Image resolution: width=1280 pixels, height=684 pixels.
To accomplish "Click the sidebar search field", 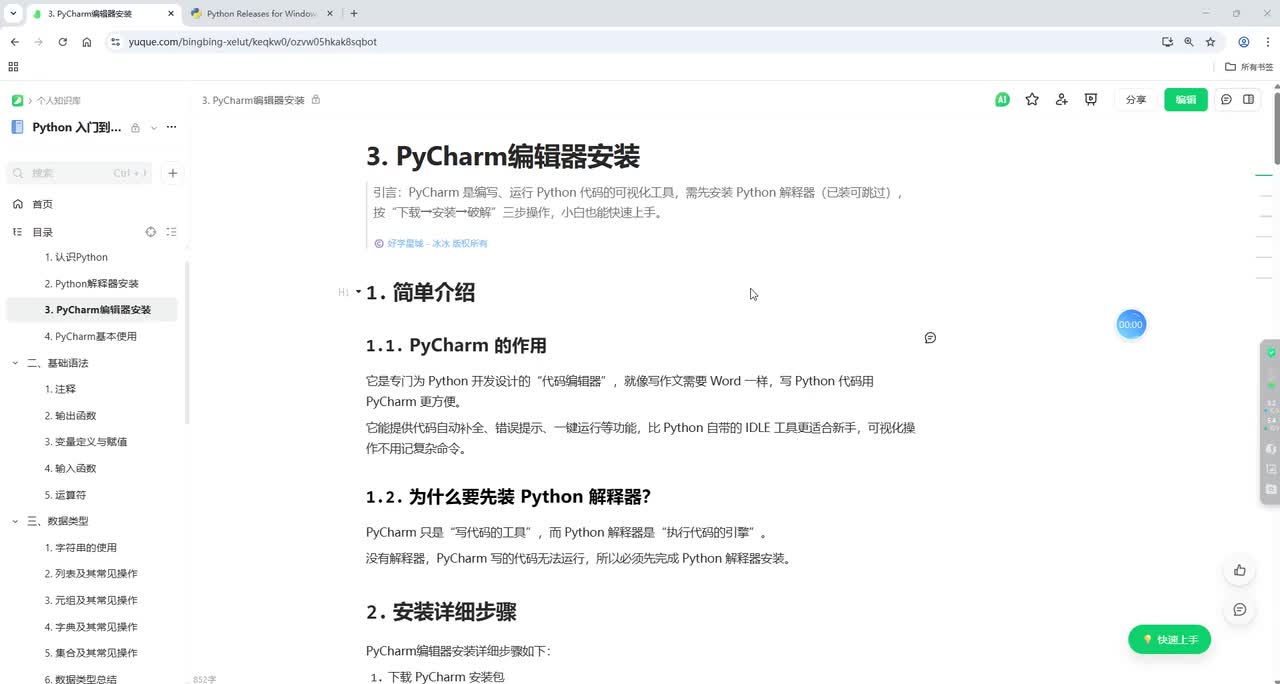I will click(x=79, y=173).
